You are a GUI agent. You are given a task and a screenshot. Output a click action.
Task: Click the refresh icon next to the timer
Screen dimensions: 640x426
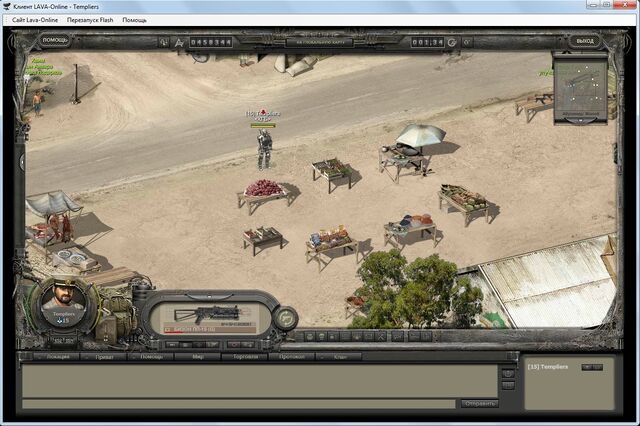[x=452, y=42]
